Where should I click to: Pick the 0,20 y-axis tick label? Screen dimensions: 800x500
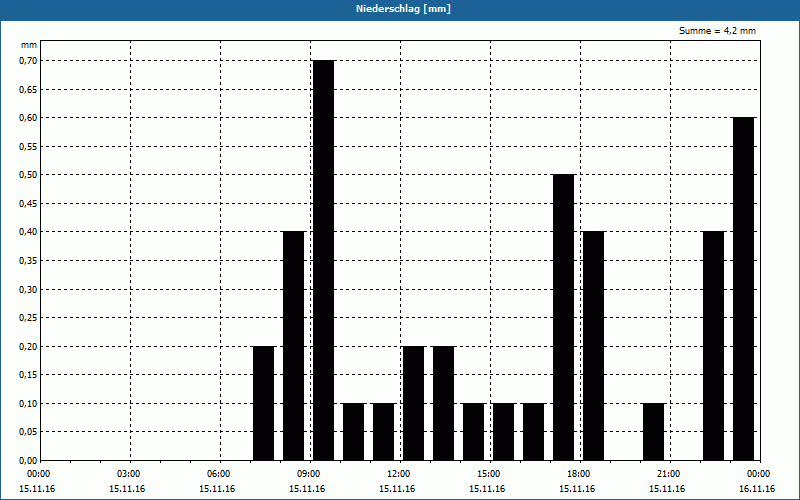[29, 346]
